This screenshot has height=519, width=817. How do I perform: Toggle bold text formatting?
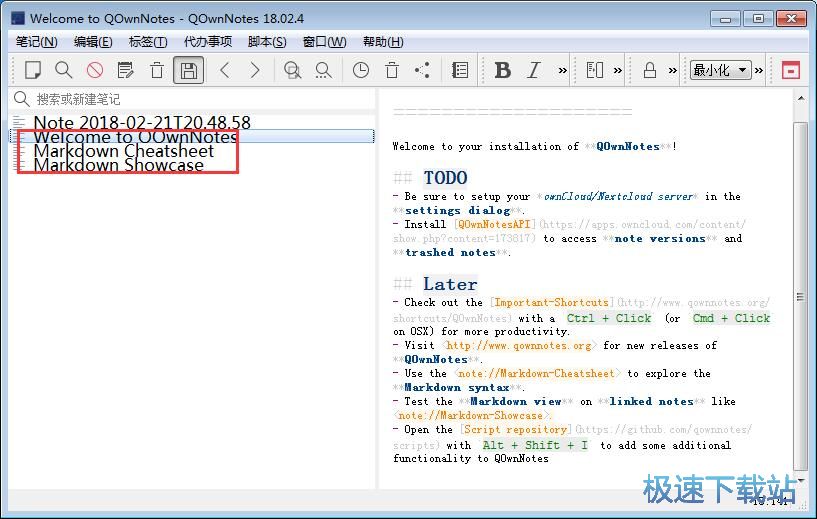click(x=502, y=70)
